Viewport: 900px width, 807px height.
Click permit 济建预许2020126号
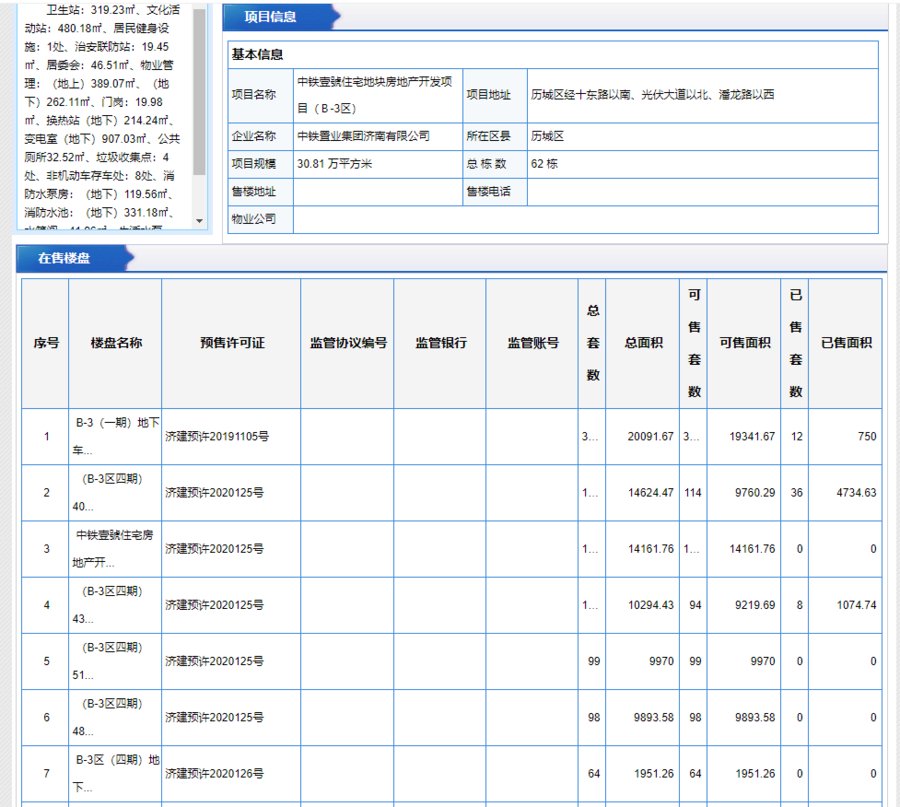214,774
